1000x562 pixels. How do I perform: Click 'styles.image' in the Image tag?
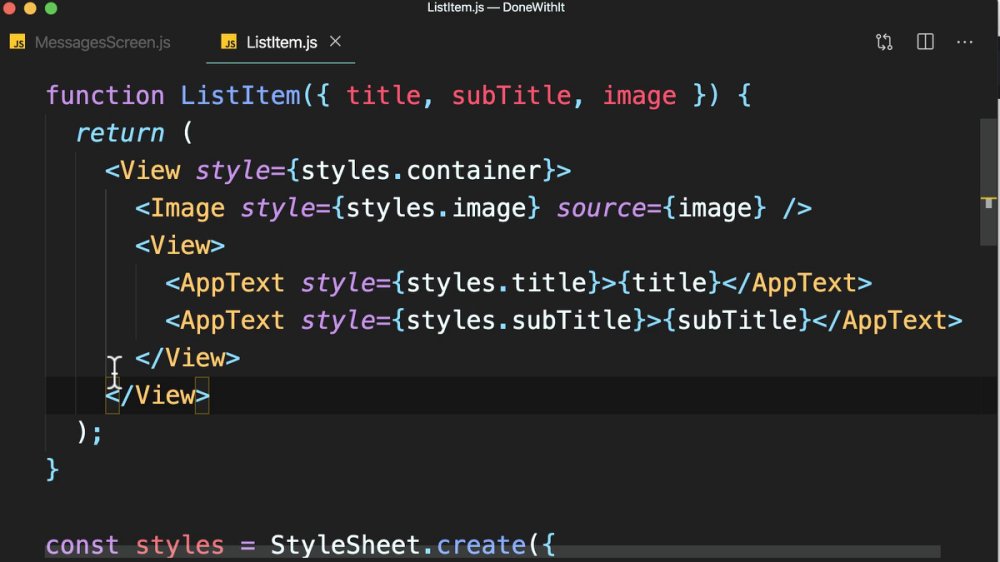(x=436, y=208)
